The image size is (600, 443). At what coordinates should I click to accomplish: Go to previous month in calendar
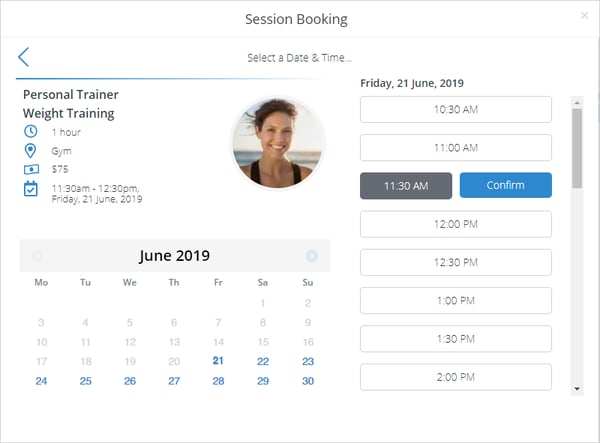[38, 256]
